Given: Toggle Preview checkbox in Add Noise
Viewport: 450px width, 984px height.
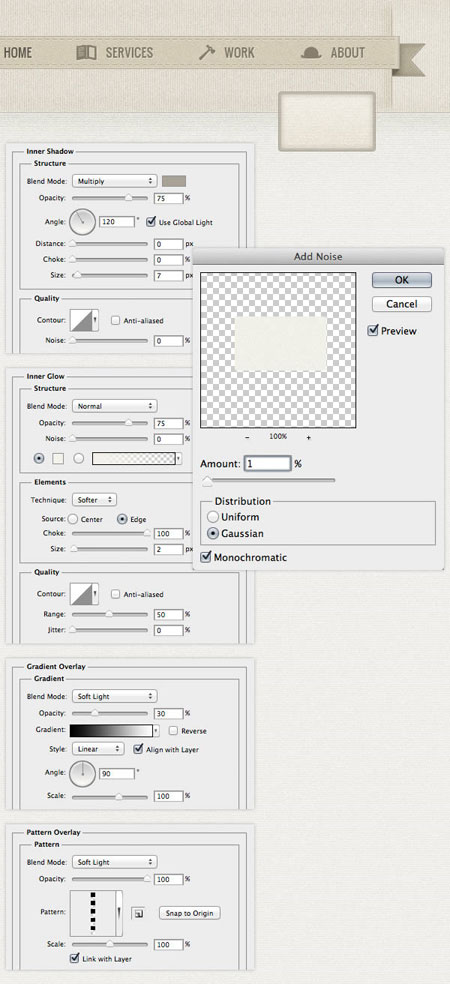Looking at the screenshot, I should point(373,330).
